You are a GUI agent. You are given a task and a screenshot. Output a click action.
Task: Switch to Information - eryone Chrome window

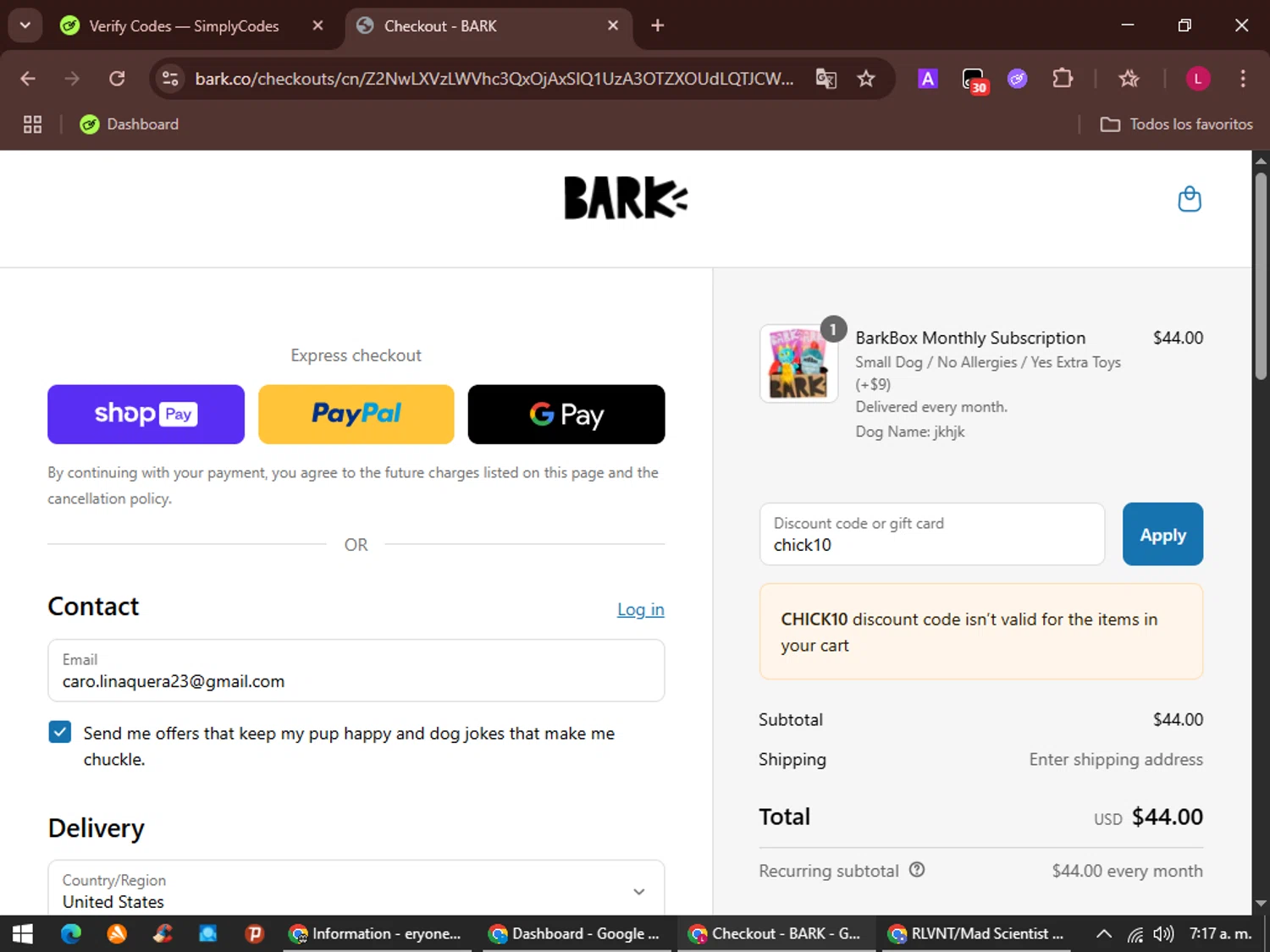click(375, 933)
